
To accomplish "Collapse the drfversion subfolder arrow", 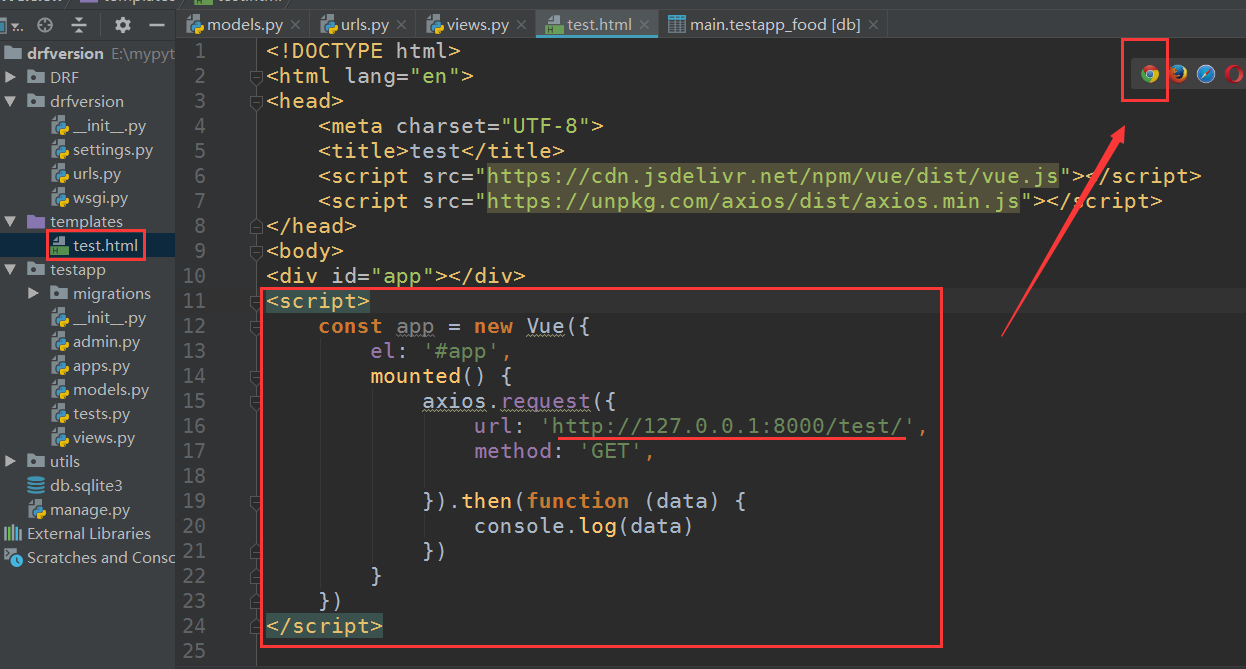I will tap(11, 101).
